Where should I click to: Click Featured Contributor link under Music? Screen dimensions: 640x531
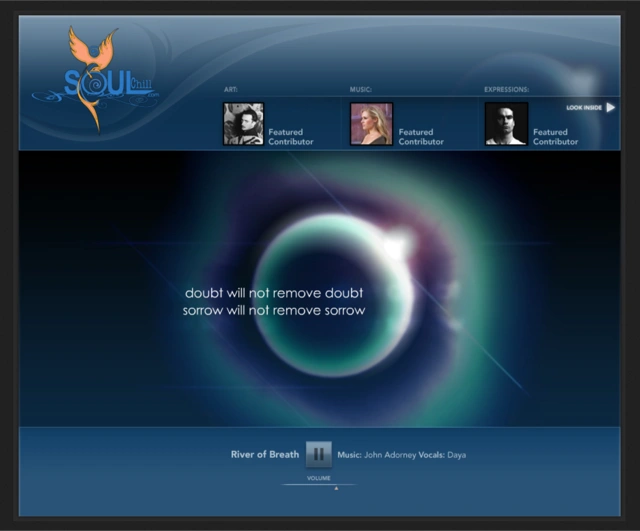[421, 137]
